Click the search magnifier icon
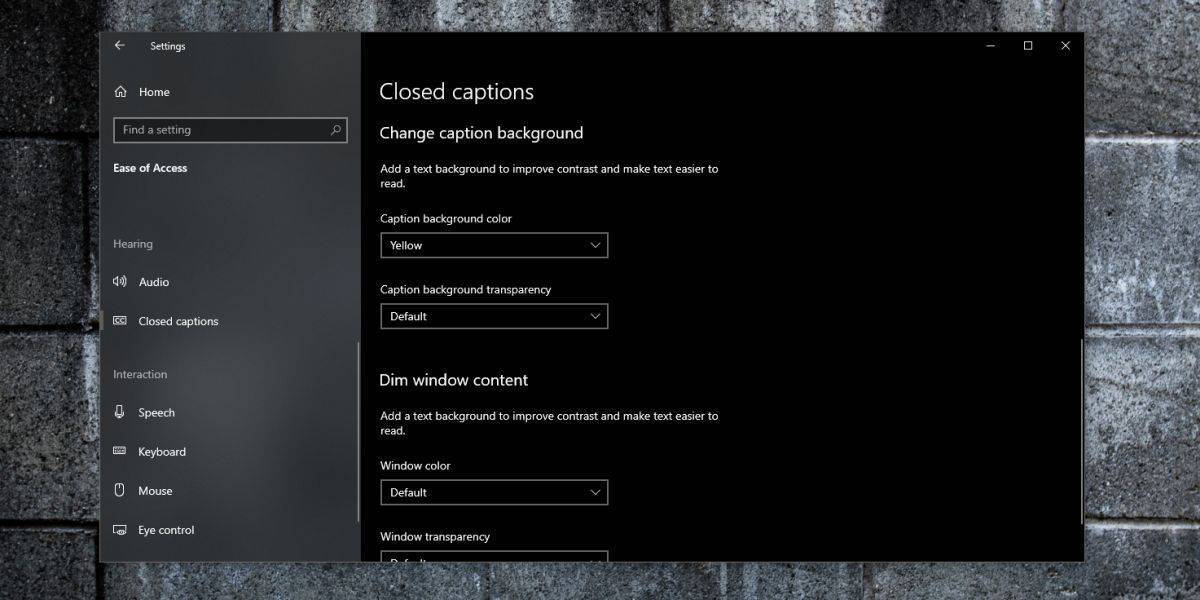The width and height of the screenshot is (1200, 600). pos(336,130)
